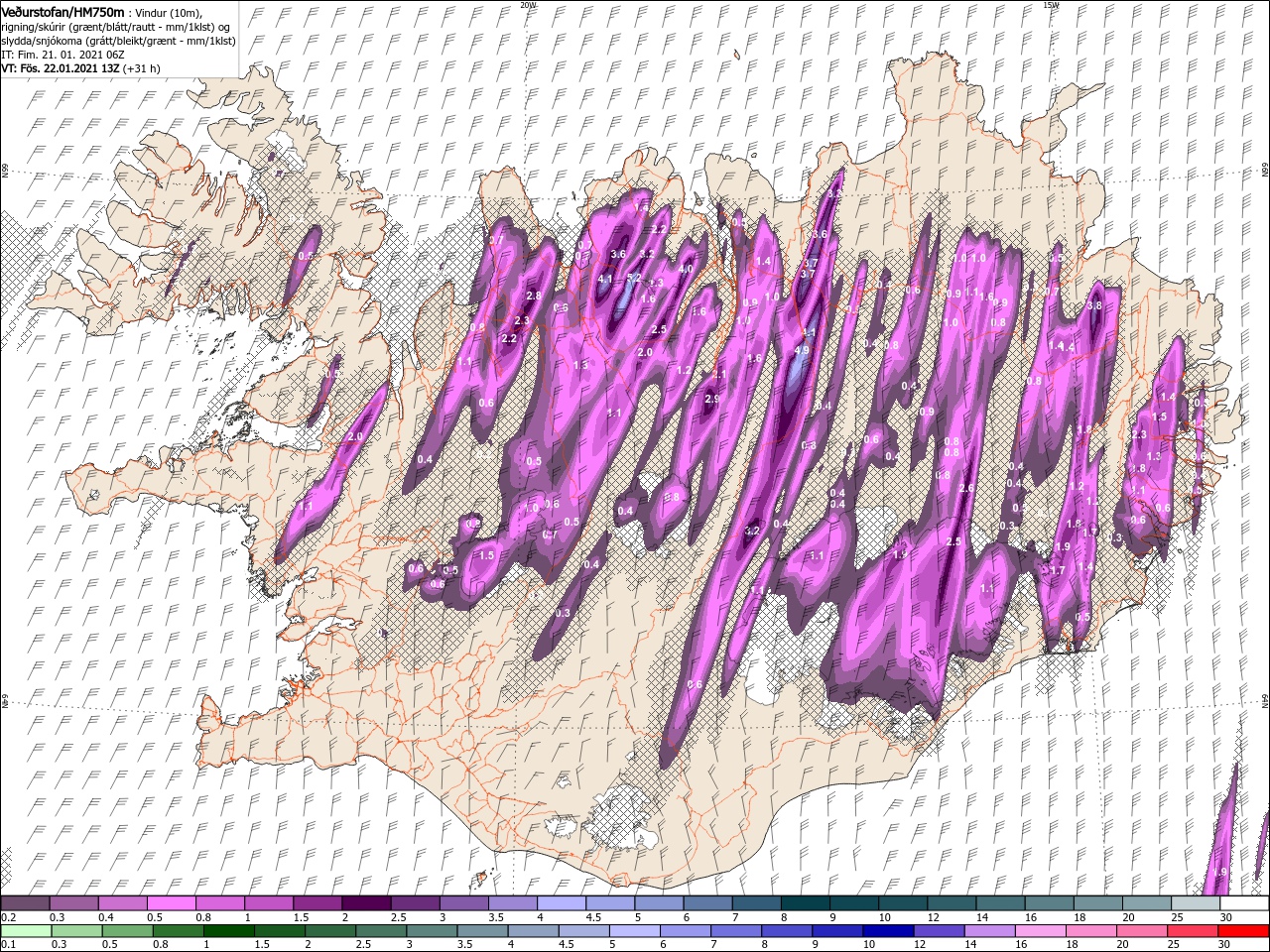Pick upper legend swatch between 18 and 20
This screenshot has width=1270, height=952.
click(x=1096, y=902)
